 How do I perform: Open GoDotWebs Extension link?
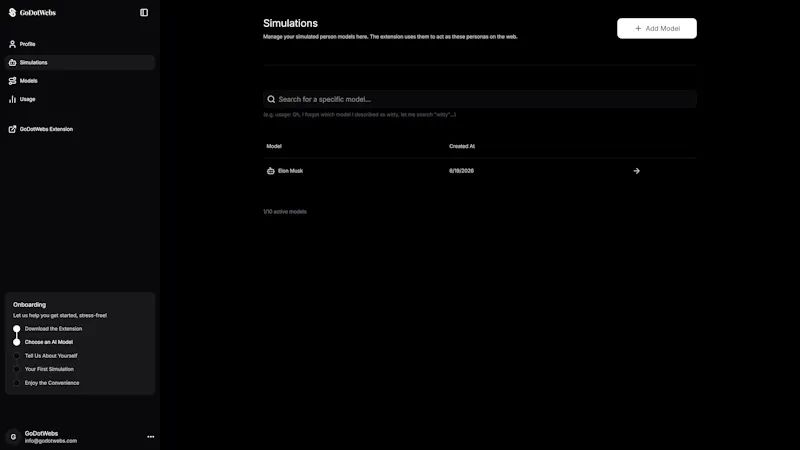coord(80,129)
